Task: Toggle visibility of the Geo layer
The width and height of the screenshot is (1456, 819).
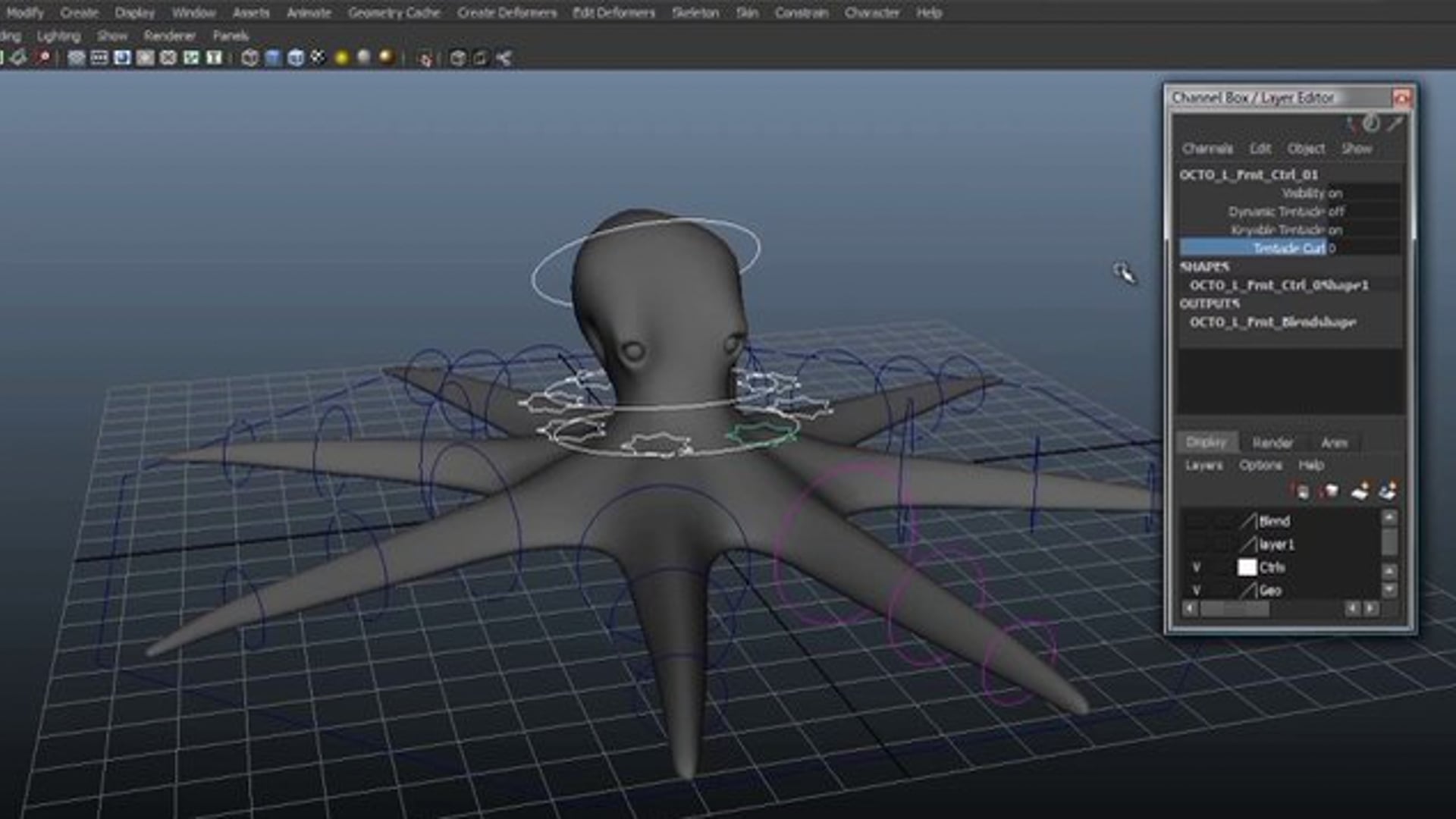Action: click(x=1197, y=590)
